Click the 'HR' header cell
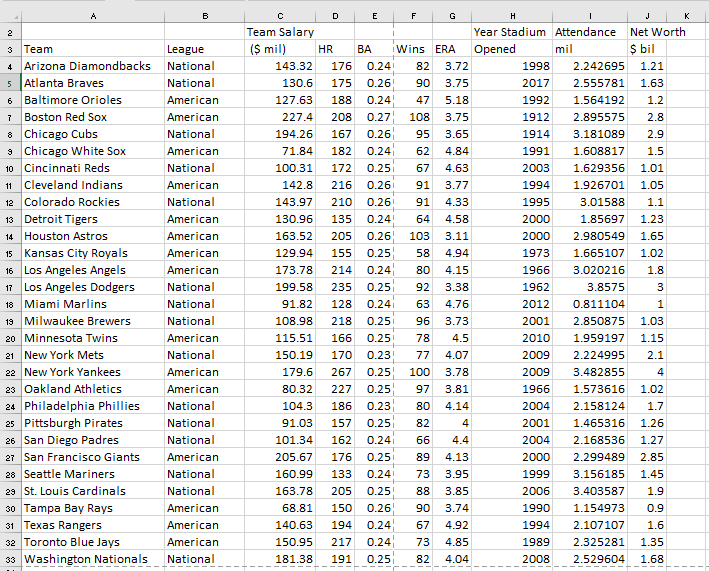Image resolution: width=709 pixels, height=571 pixels. click(x=336, y=49)
